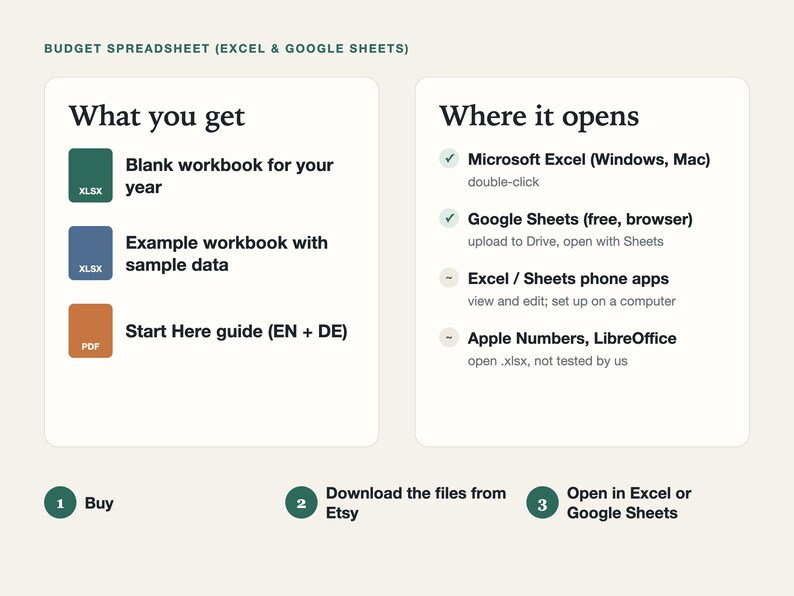This screenshot has width=794, height=596.
Task: Click 'Download the files from Etsy' step
Action: 416,503
